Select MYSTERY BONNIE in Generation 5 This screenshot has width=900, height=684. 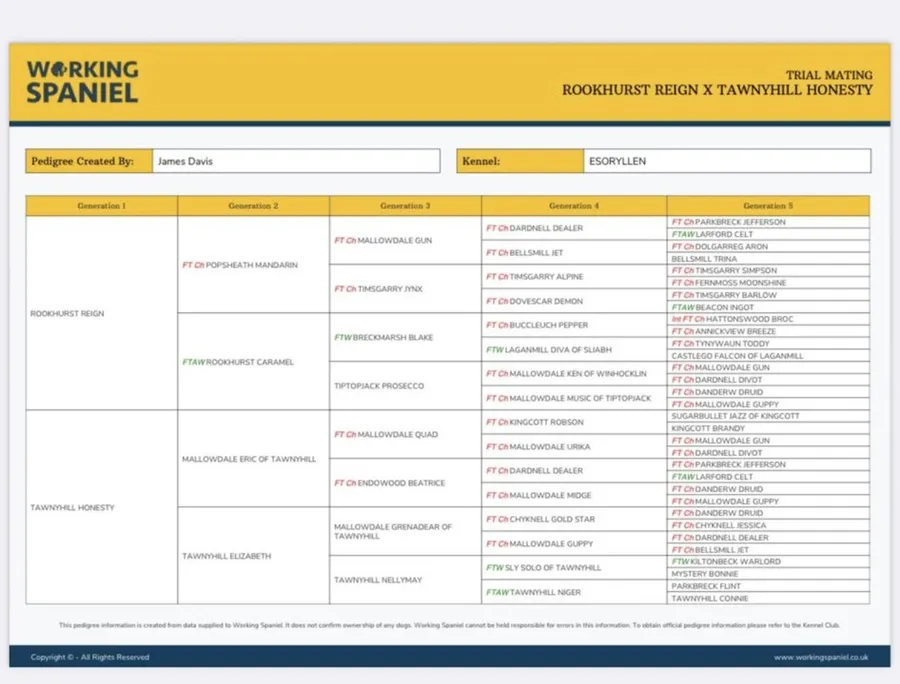pyautogui.click(x=705, y=574)
